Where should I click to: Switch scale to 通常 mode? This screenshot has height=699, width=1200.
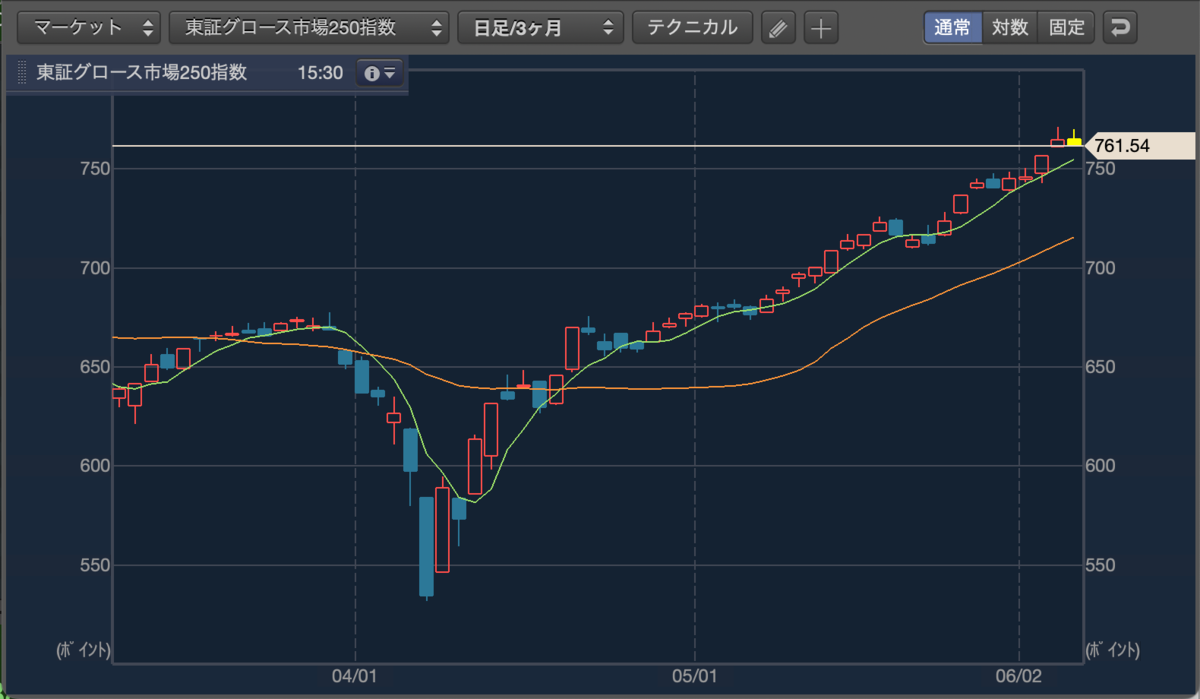tap(952, 27)
